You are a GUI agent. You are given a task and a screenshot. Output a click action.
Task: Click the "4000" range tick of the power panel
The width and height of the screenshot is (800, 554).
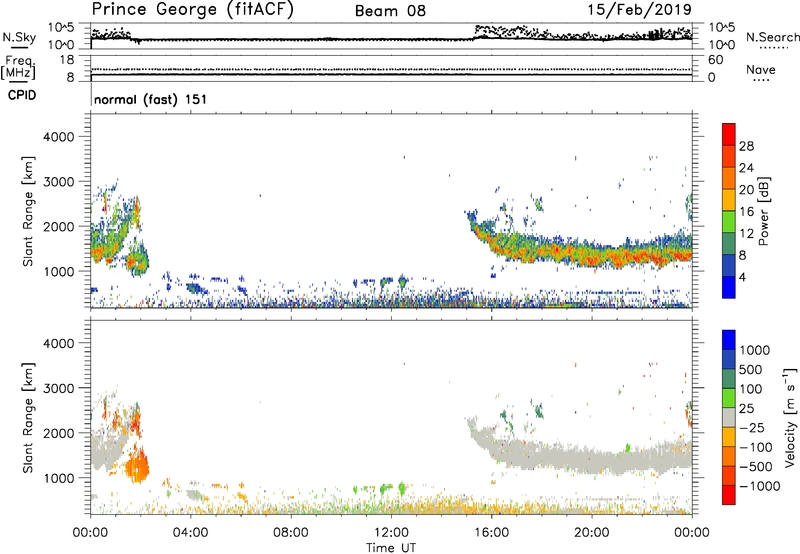pos(58,137)
